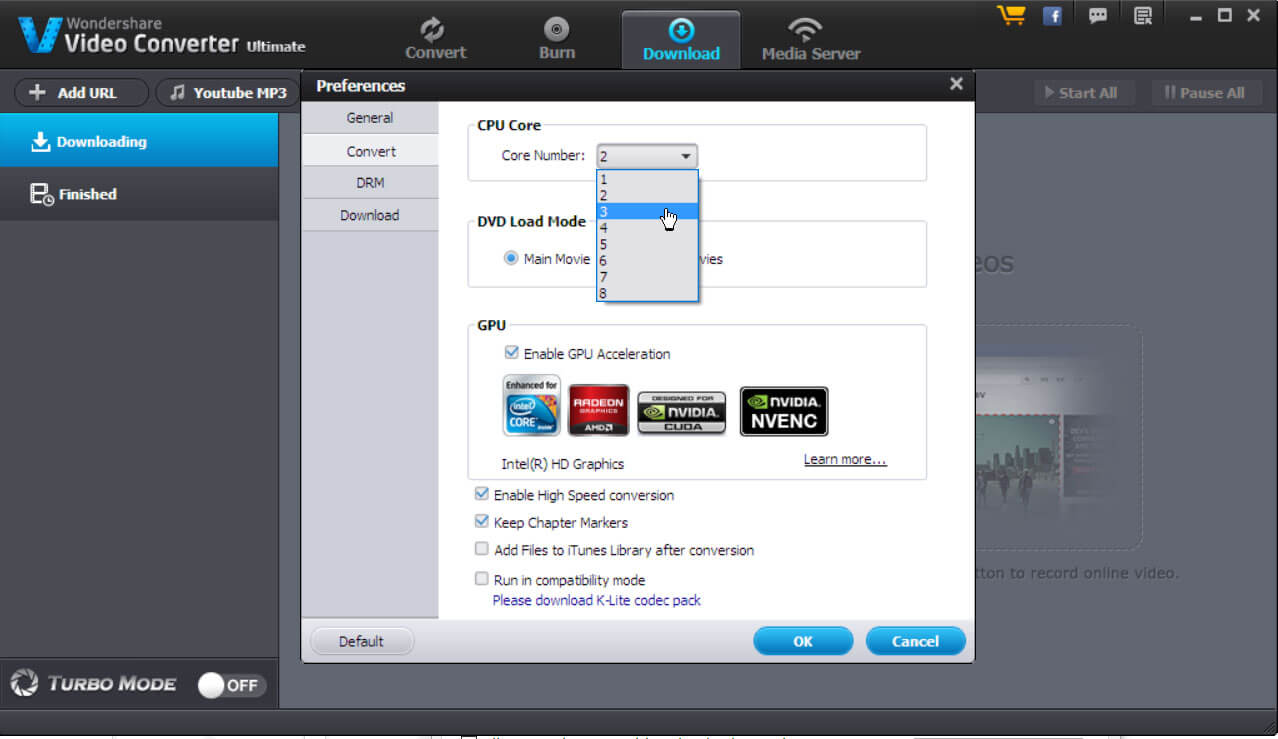1278x739 pixels.
Task: Open the Core Number combo box
Action: coord(647,156)
